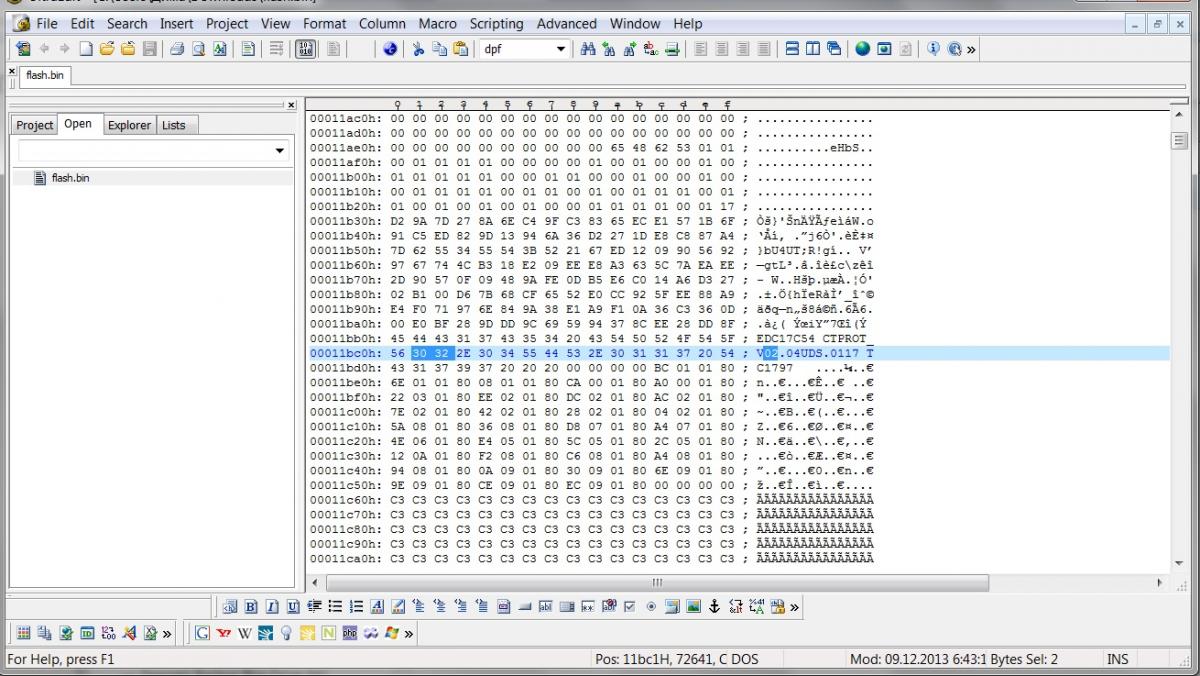The height and width of the screenshot is (676, 1200).
Task: Click the Google search G icon
Action: coord(203,633)
